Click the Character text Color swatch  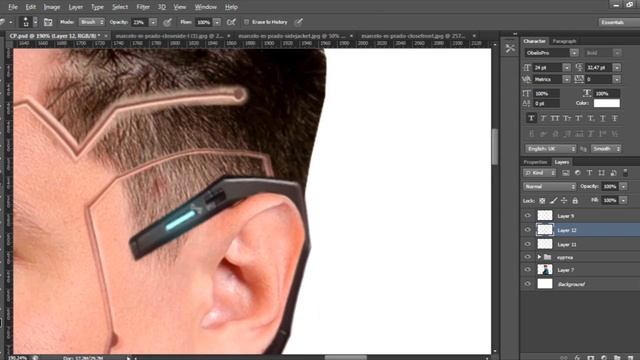click(x=607, y=103)
